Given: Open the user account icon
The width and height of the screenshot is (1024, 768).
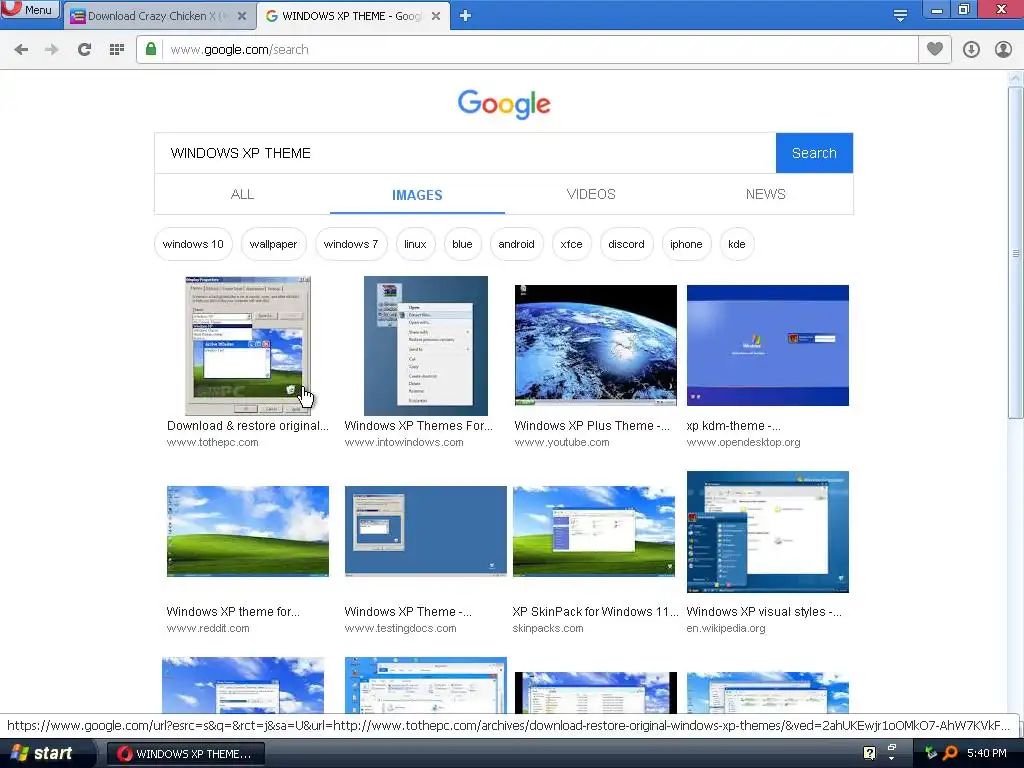Looking at the screenshot, I should (x=1003, y=50).
